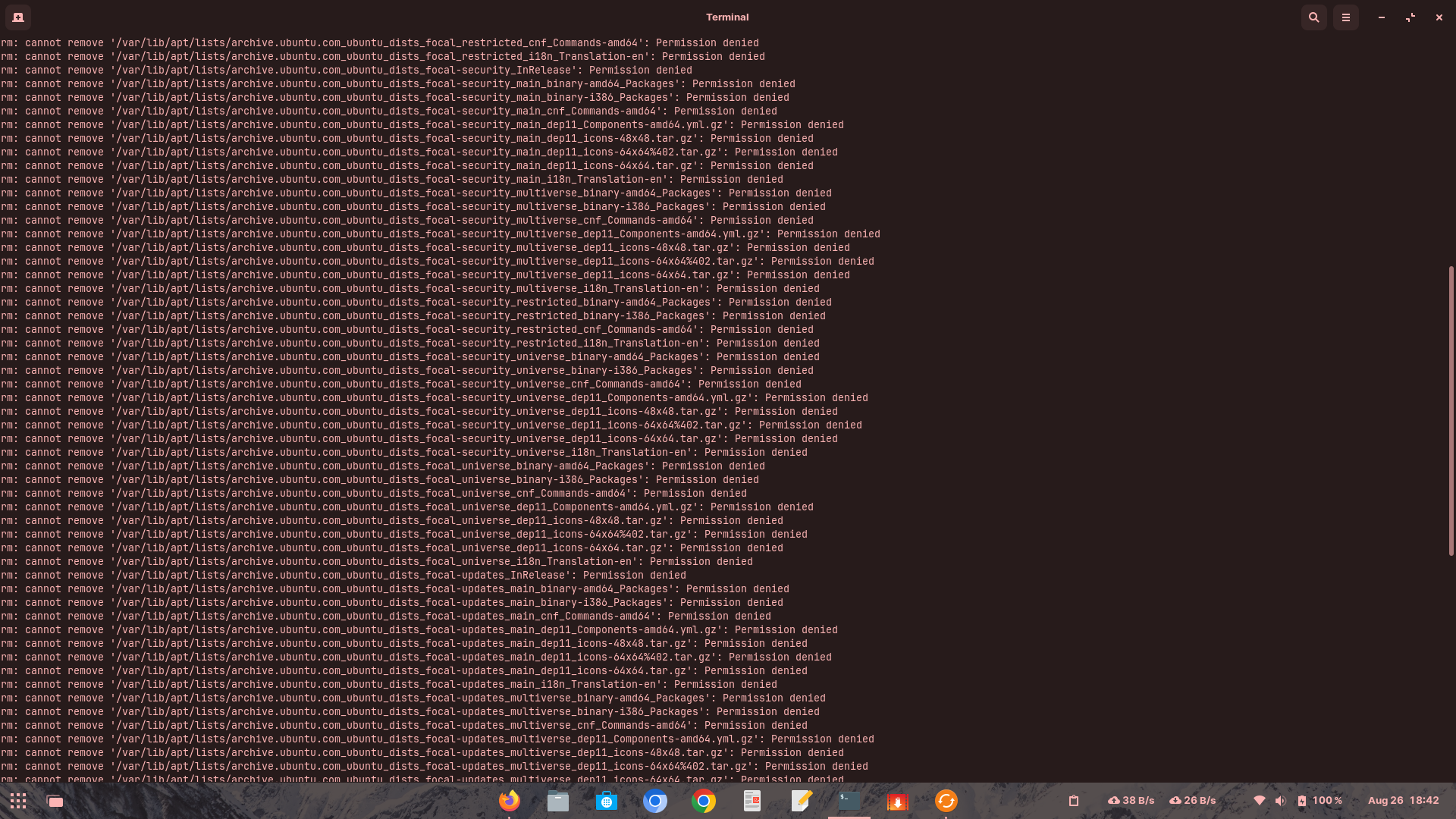Click the focal-updates_main_i18n_Translation-en line

(389, 685)
